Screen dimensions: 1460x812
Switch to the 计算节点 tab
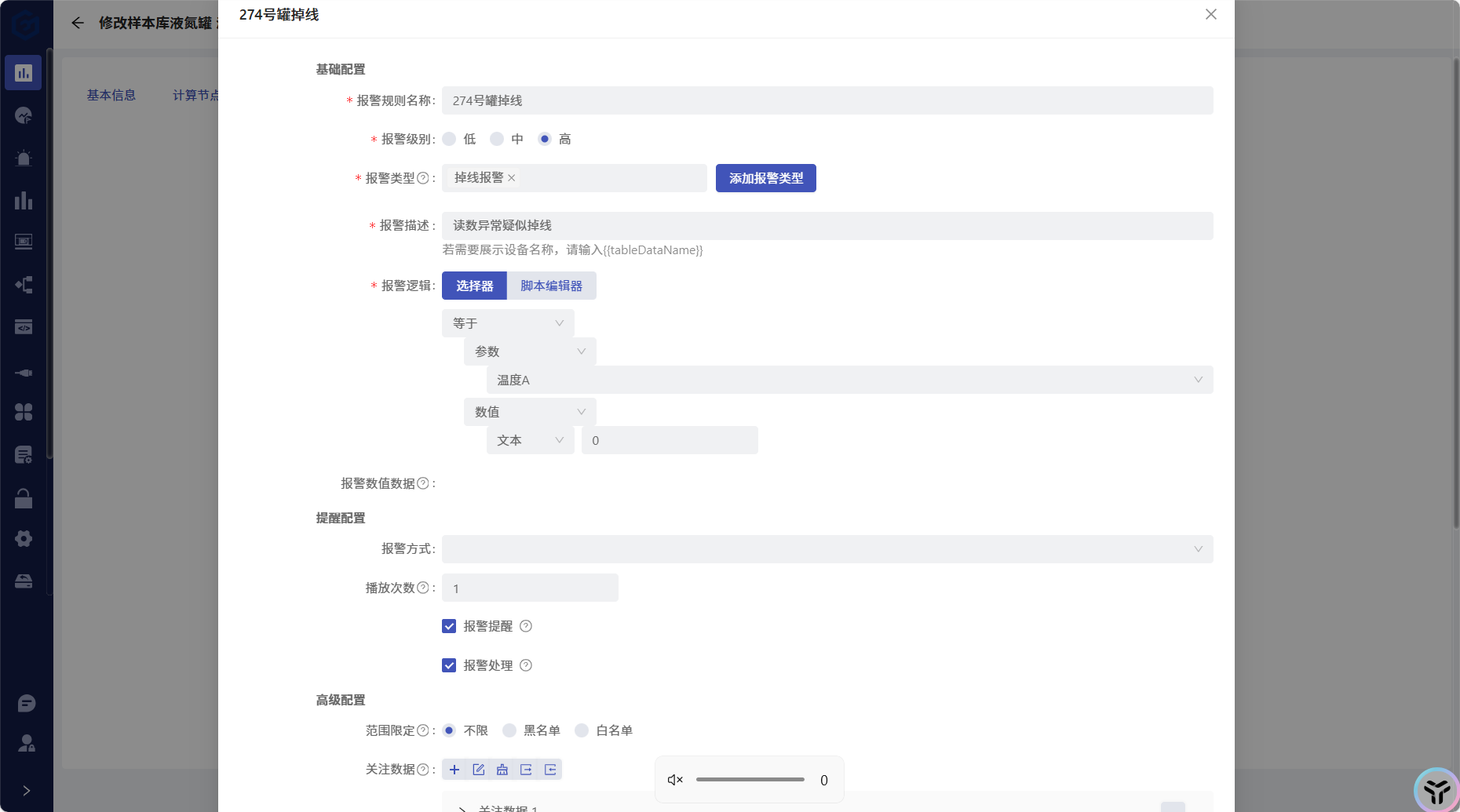click(196, 95)
